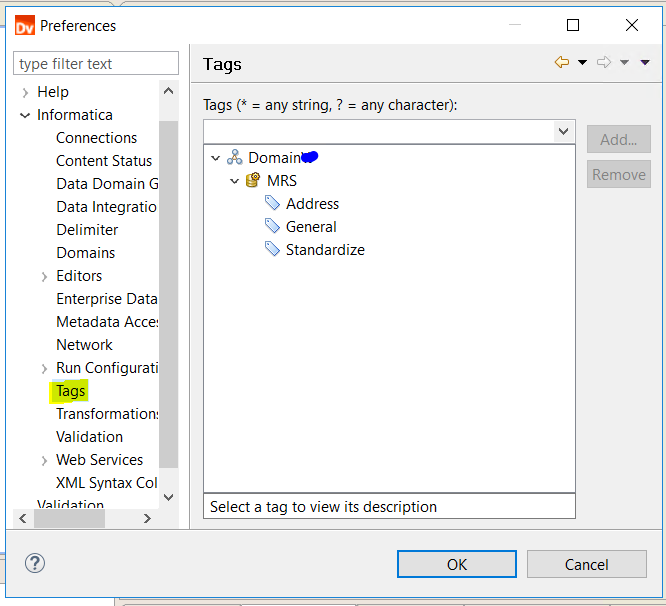
Task: Select the Informatica preference category
Action: pyautogui.click(x=75, y=115)
